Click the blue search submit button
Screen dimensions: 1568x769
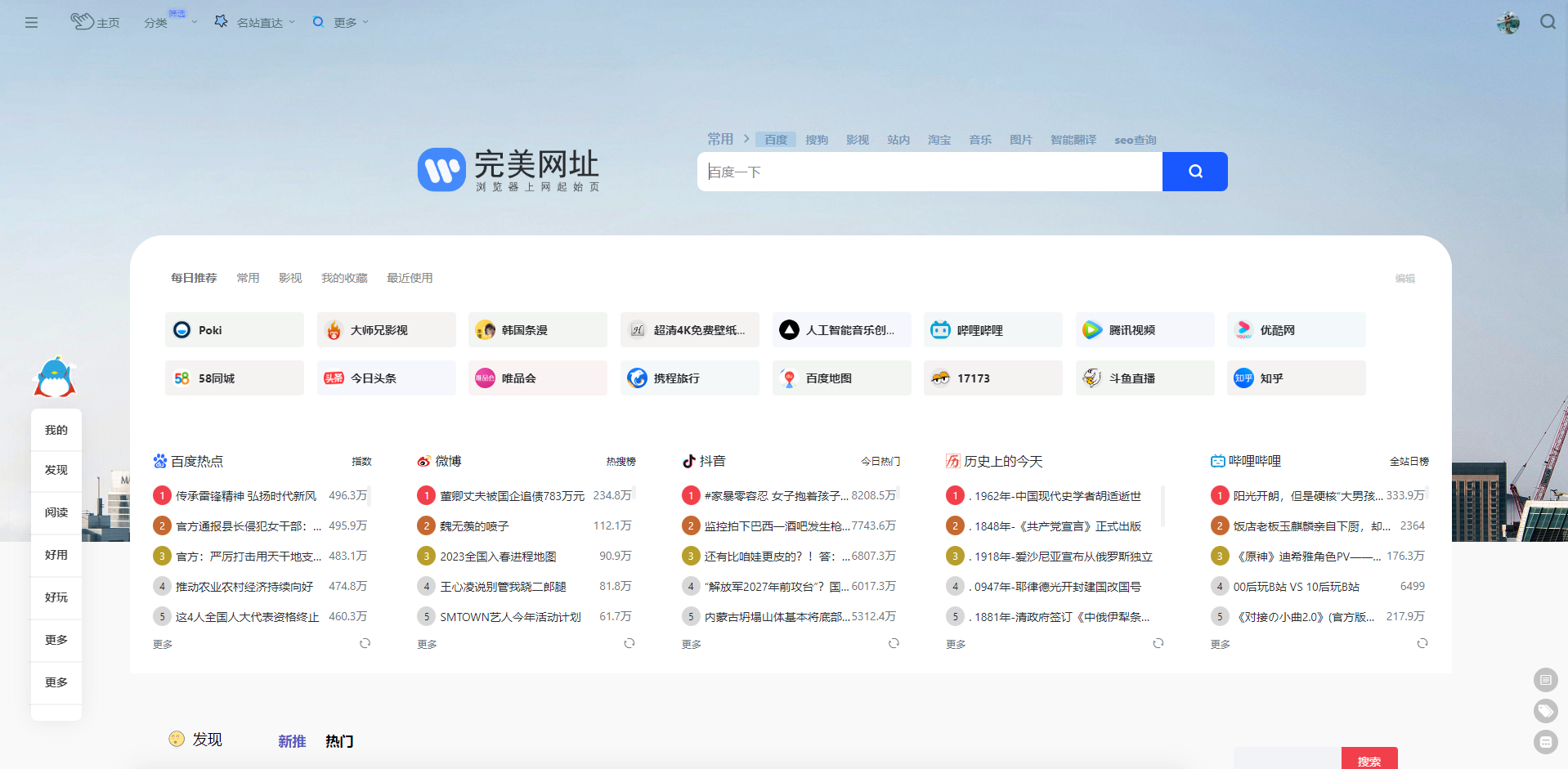[x=1194, y=172]
